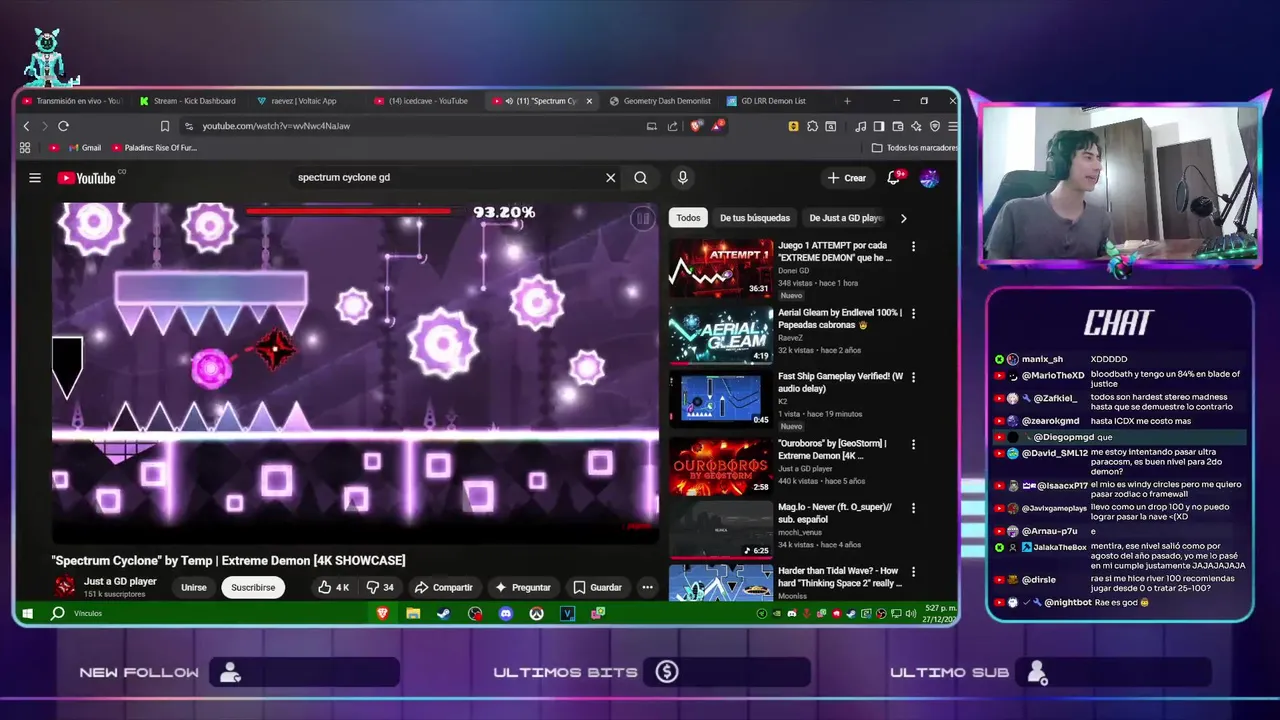This screenshot has width=1280, height=720.
Task: Open options for Fast Ship Gameplay video
Action: [x=913, y=377]
